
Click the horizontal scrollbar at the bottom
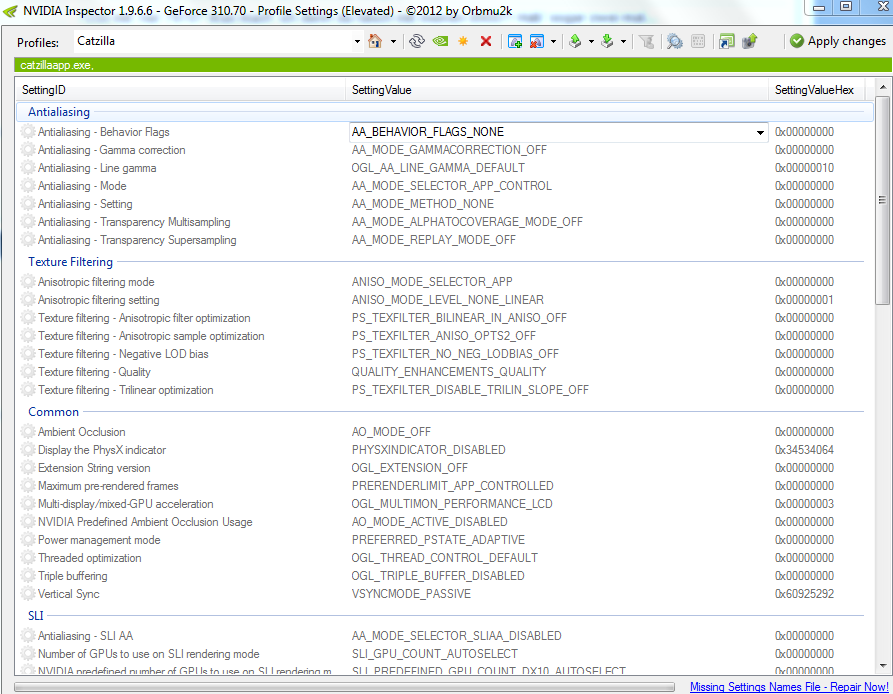344,687
